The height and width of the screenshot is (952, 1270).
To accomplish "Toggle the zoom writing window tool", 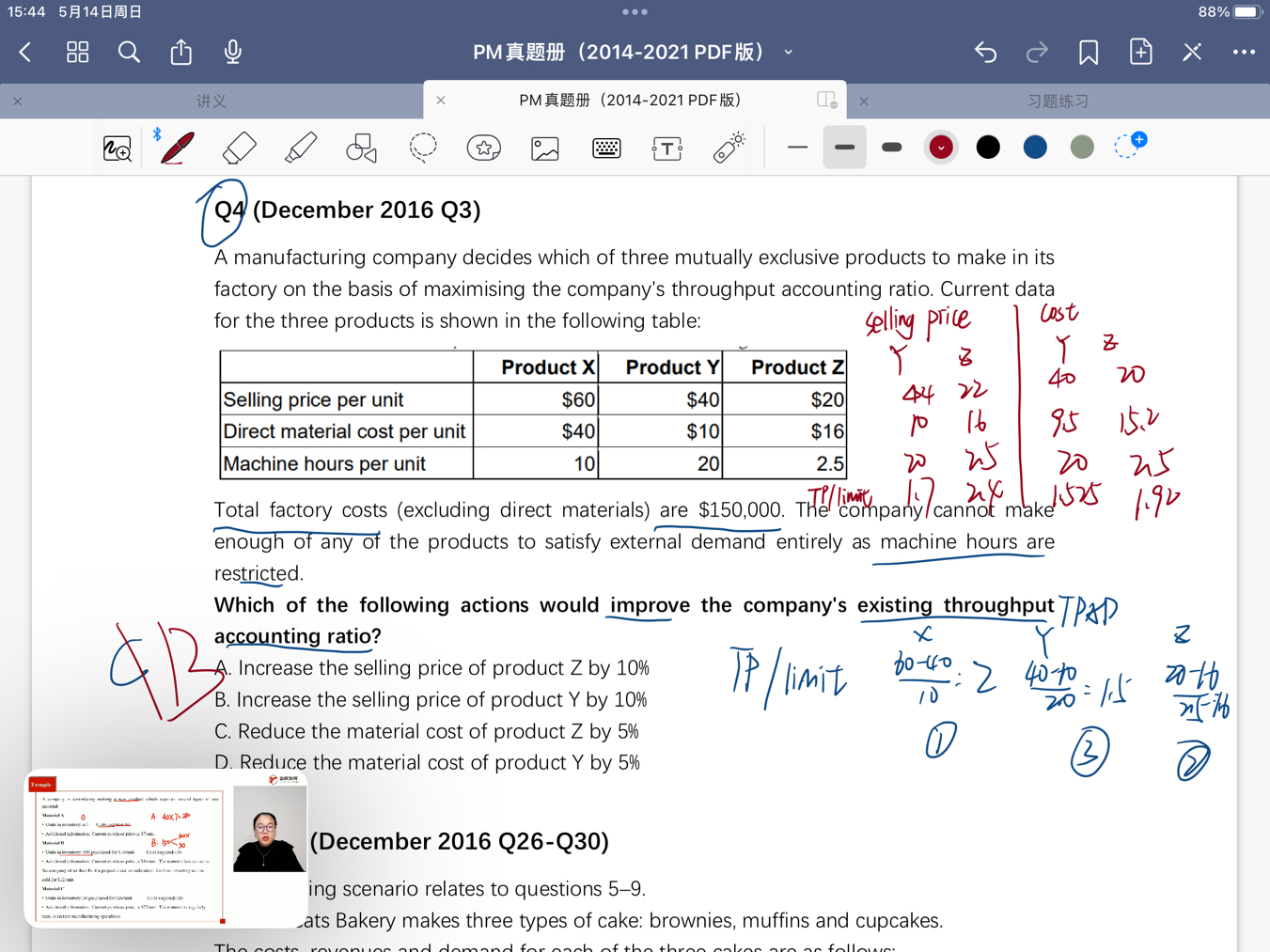I will [x=117, y=148].
